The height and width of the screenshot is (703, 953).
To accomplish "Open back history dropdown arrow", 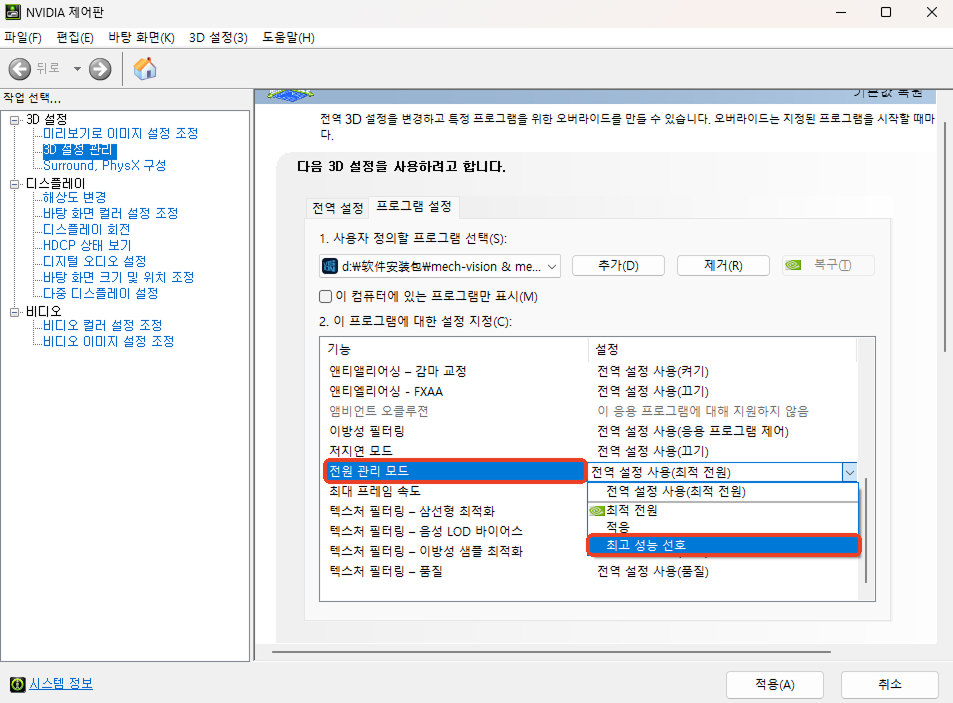I will pos(77,69).
